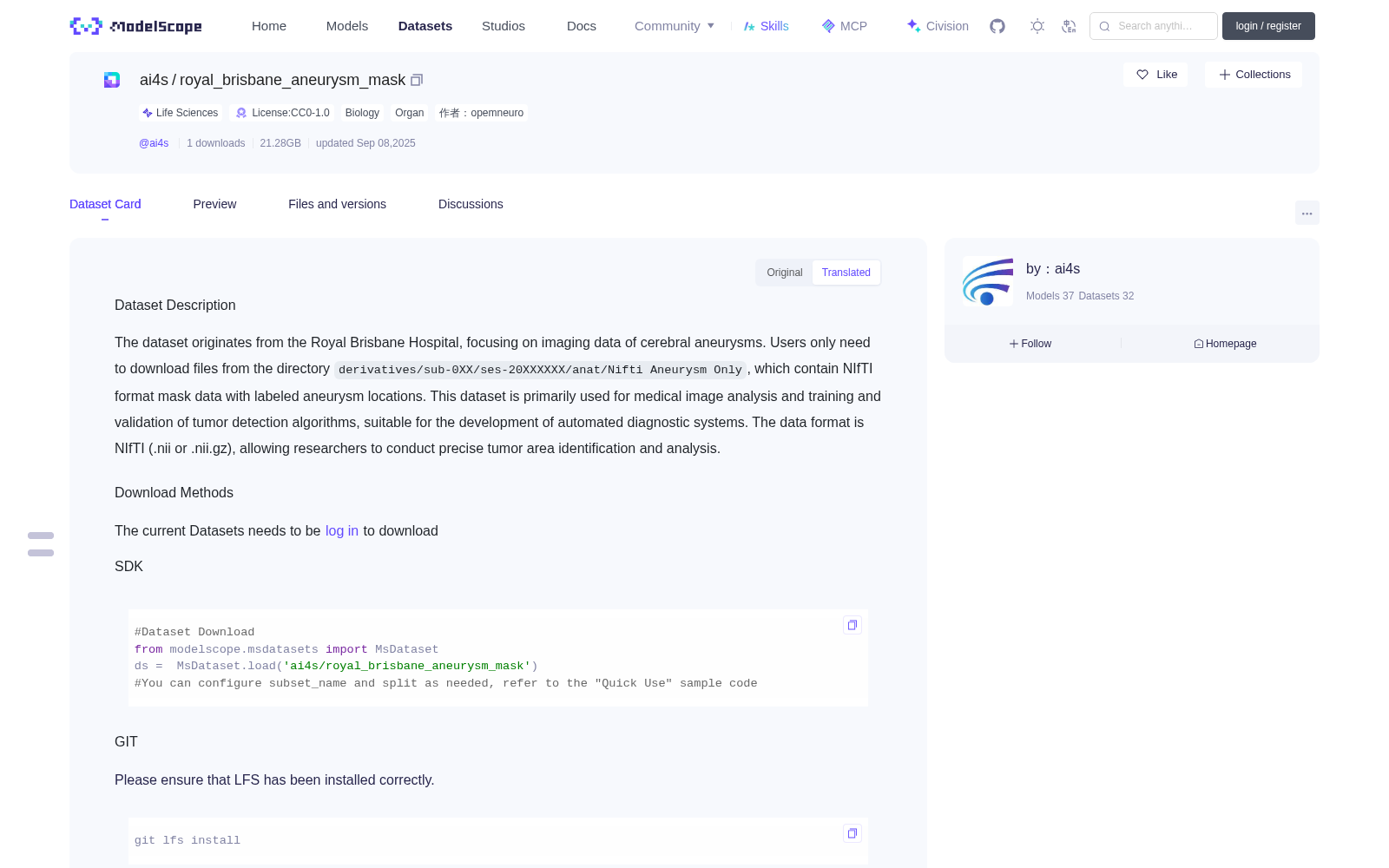This screenshot has height=868, width=1389.
Task: Click the Civision star icon
Action: (x=913, y=26)
